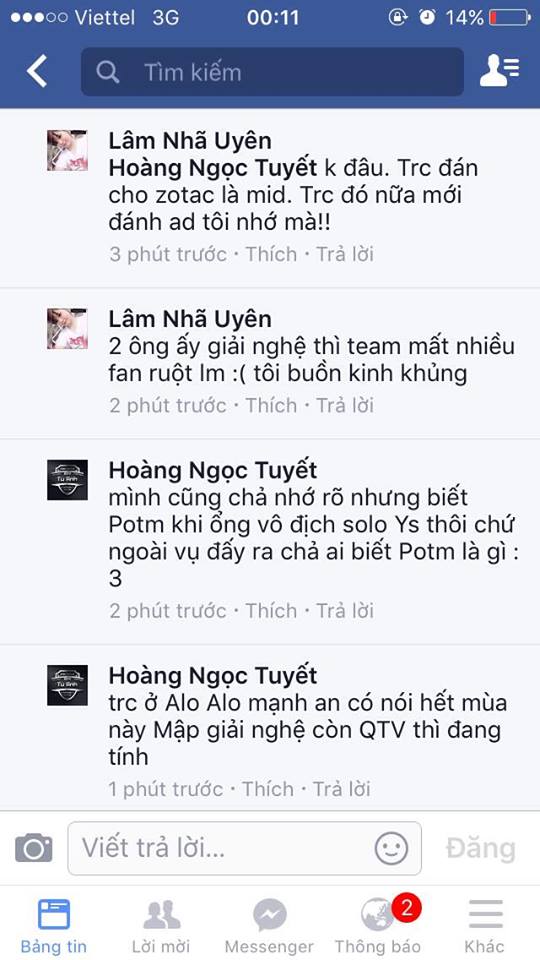Image resolution: width=540 pixels, height=960 pixels.
Task: Open Hoàng Ngọc Tuyết's avatar in last comment
Action: [67, 685]
